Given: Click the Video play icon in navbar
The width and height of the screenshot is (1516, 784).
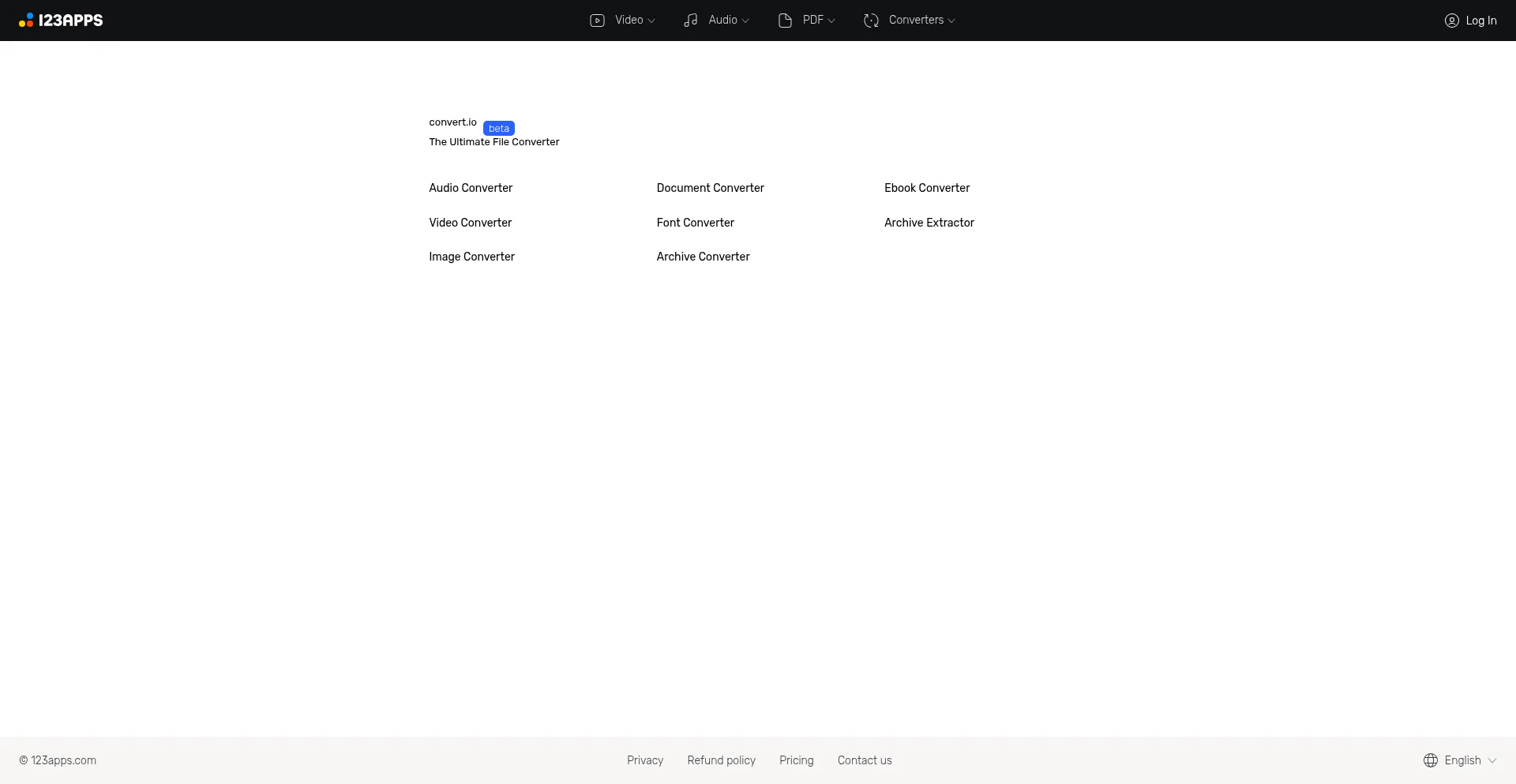Looking at the screenshot, I should click(x=596, y=20).
